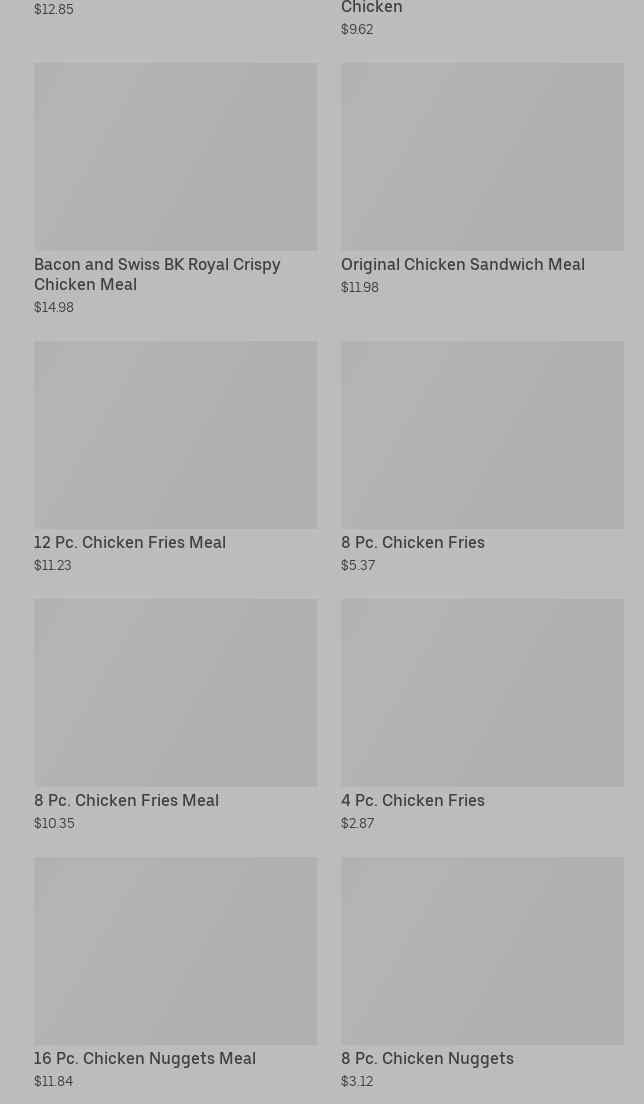This screenshot has width=644, height=1104.
Task: Click the 8 Pc. Chicken Fries title
Action: pyautogui.click(x=412, y=542)
